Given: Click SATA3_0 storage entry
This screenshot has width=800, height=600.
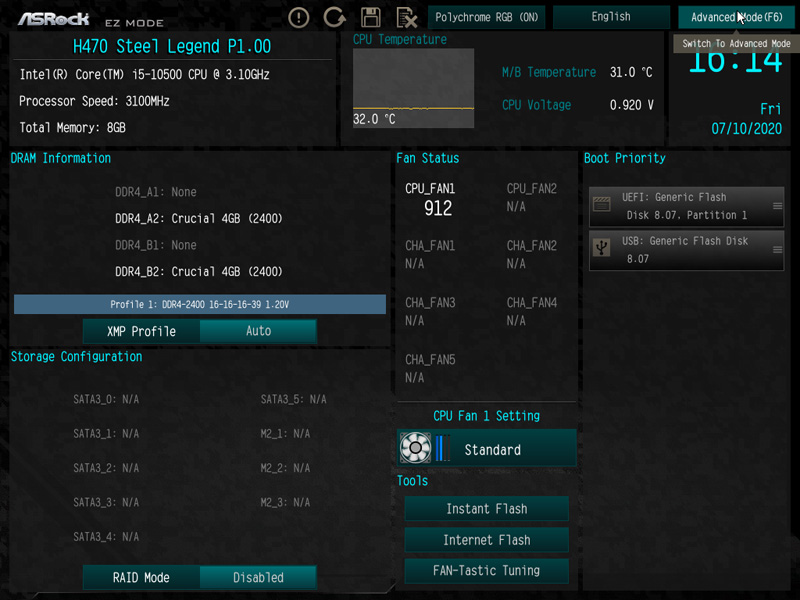Looking at the screenshot, I should [x=106, y=399].
